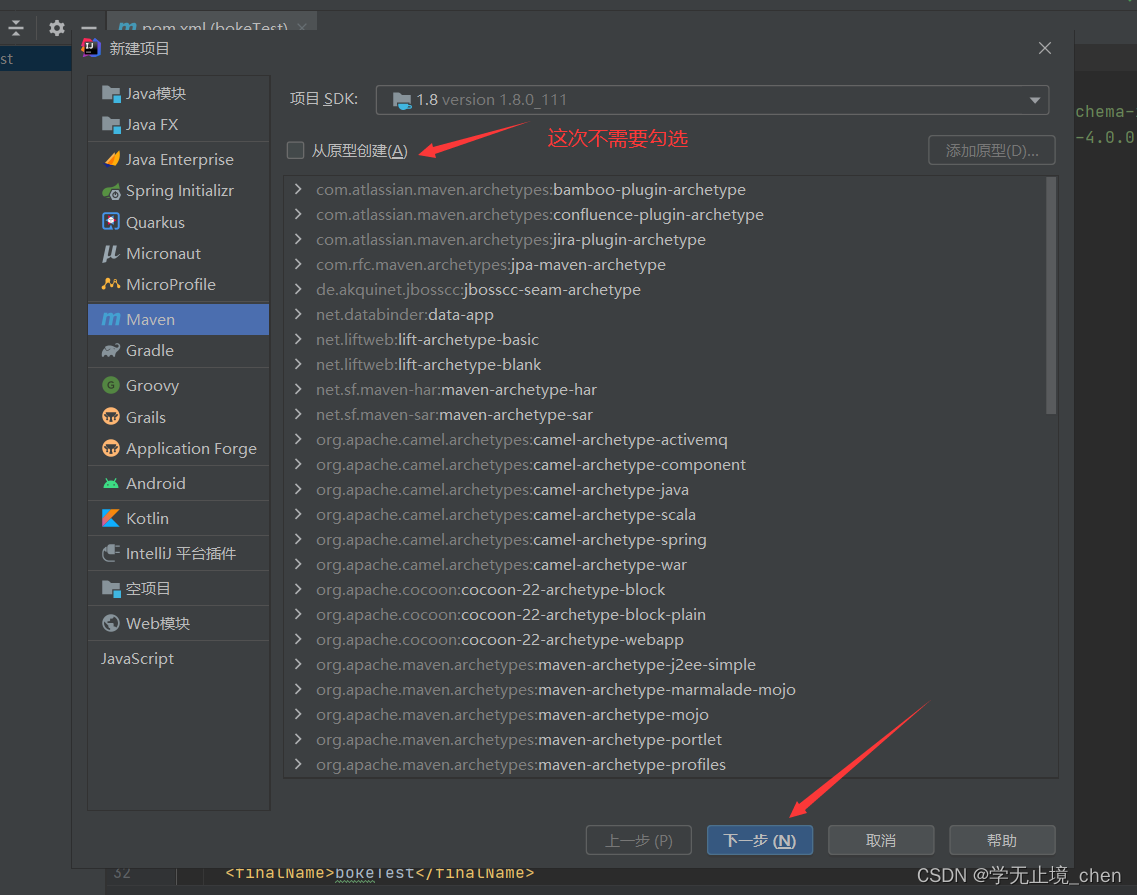Select Spring Initializr label
Screen dimensions: 1137x895
click(x=180, y=191)
